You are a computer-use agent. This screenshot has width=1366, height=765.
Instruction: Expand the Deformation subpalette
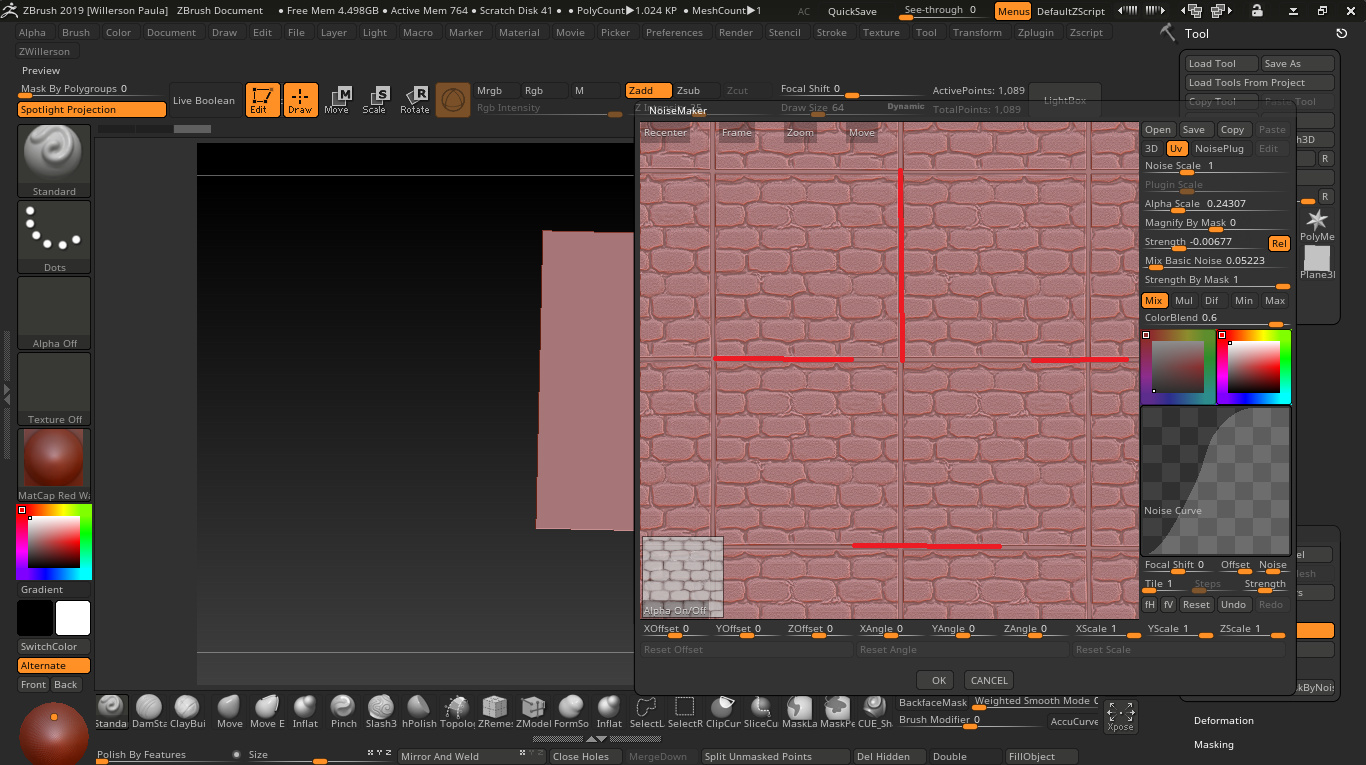[1223, 720]
